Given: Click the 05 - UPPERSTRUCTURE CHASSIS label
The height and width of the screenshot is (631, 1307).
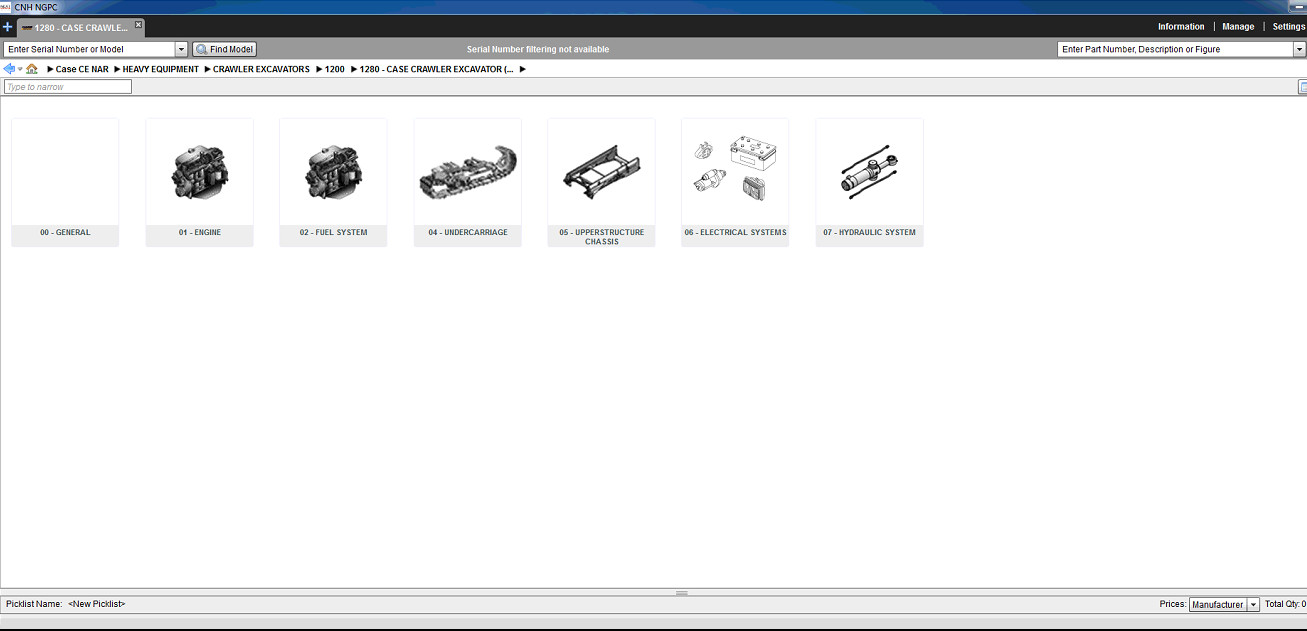Looking at the screenshot, I should (602, 237).
